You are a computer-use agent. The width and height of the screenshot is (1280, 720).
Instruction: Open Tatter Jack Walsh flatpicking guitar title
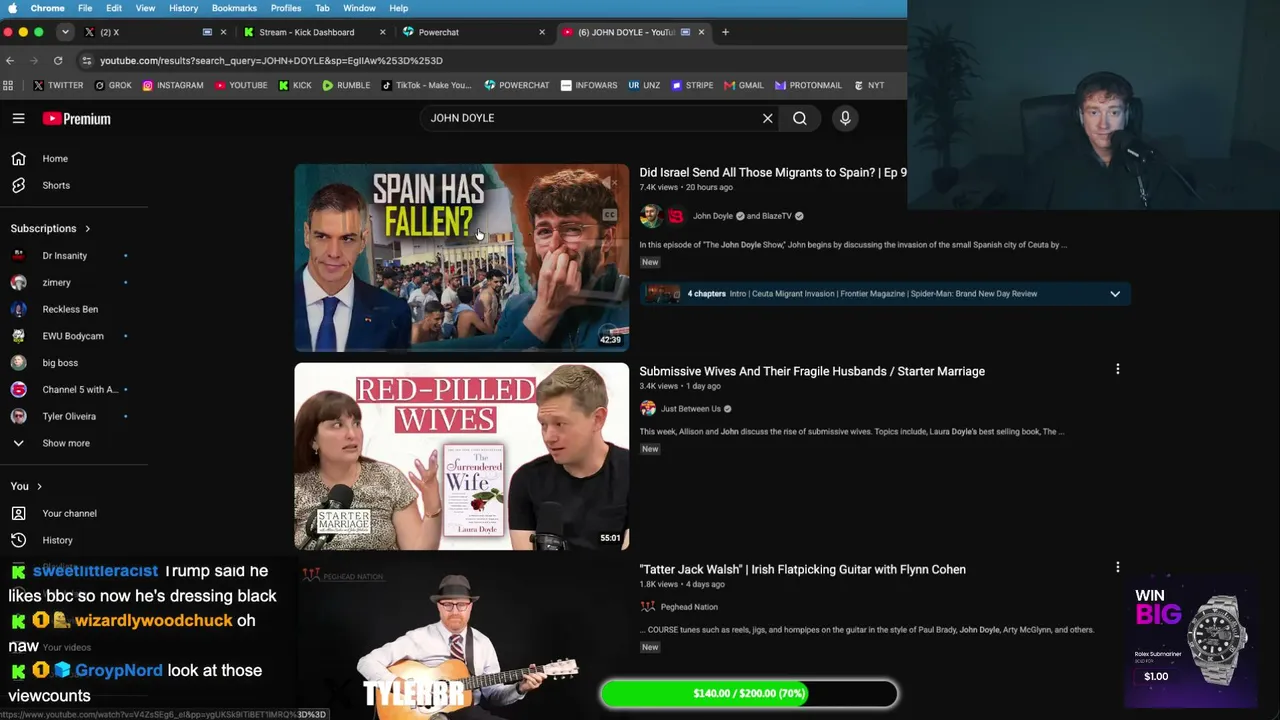coord(802,569)
